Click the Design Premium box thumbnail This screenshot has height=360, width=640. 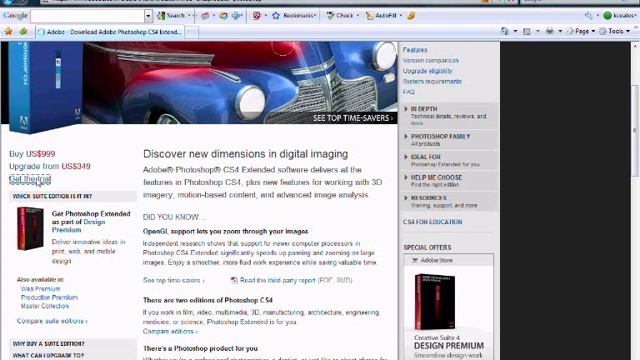pos(30,229)
